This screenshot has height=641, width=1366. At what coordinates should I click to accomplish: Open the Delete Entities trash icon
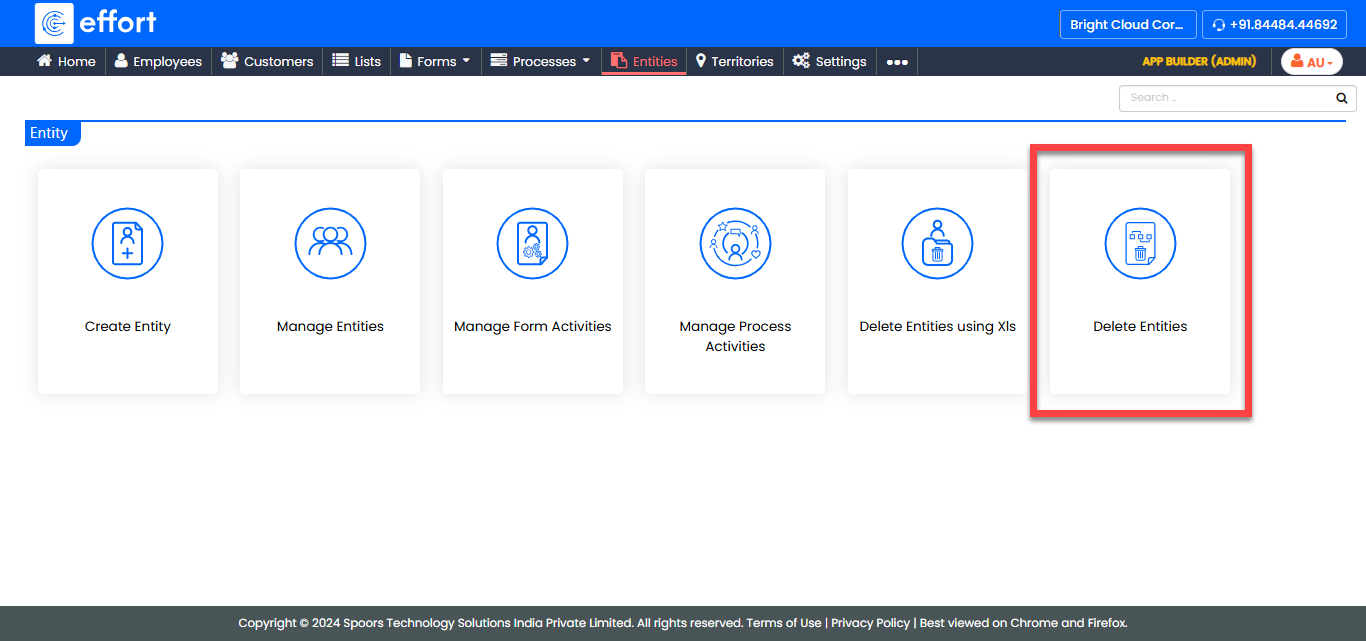(1140, 243)
